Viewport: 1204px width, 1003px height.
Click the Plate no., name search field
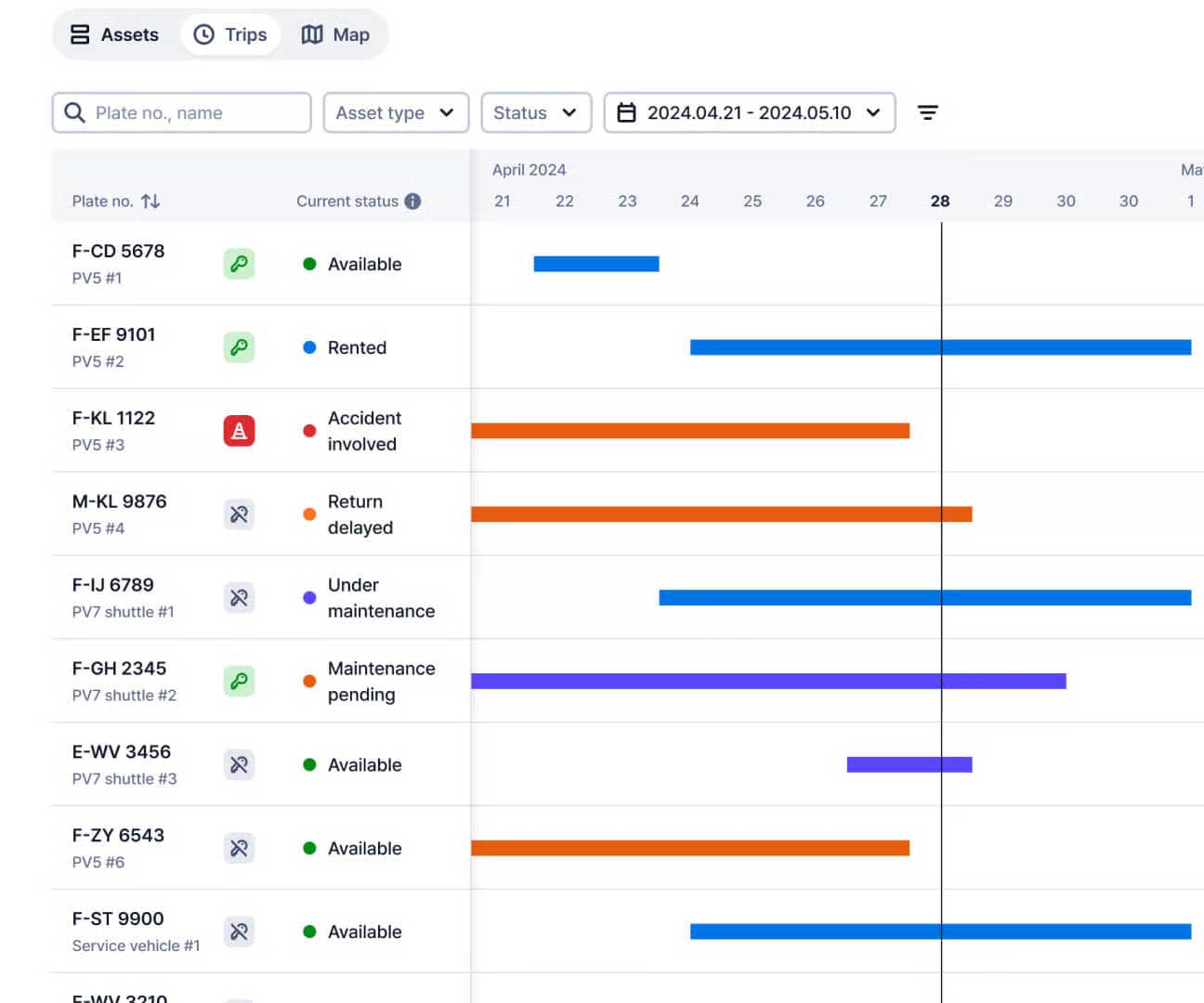(182, 112)
